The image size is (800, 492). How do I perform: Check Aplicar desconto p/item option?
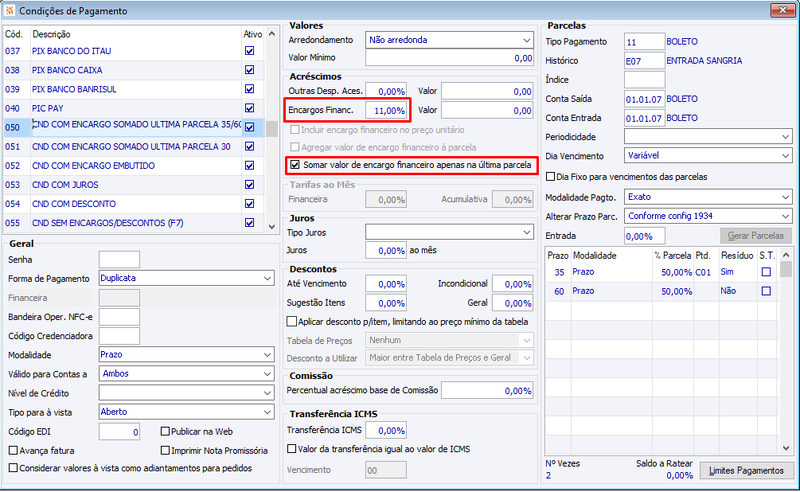coord(292,322)
